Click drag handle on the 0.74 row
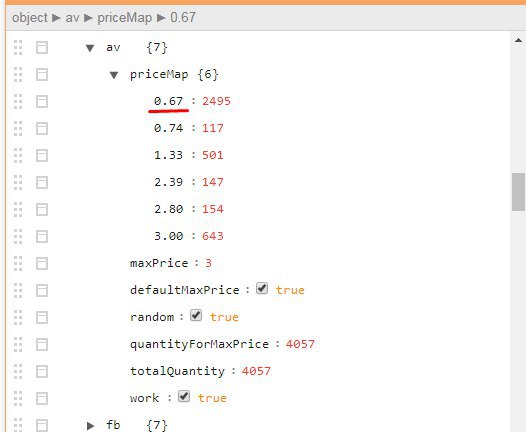Image resolution: width=526 pixels, height=432 pixels. coord(18,128)
